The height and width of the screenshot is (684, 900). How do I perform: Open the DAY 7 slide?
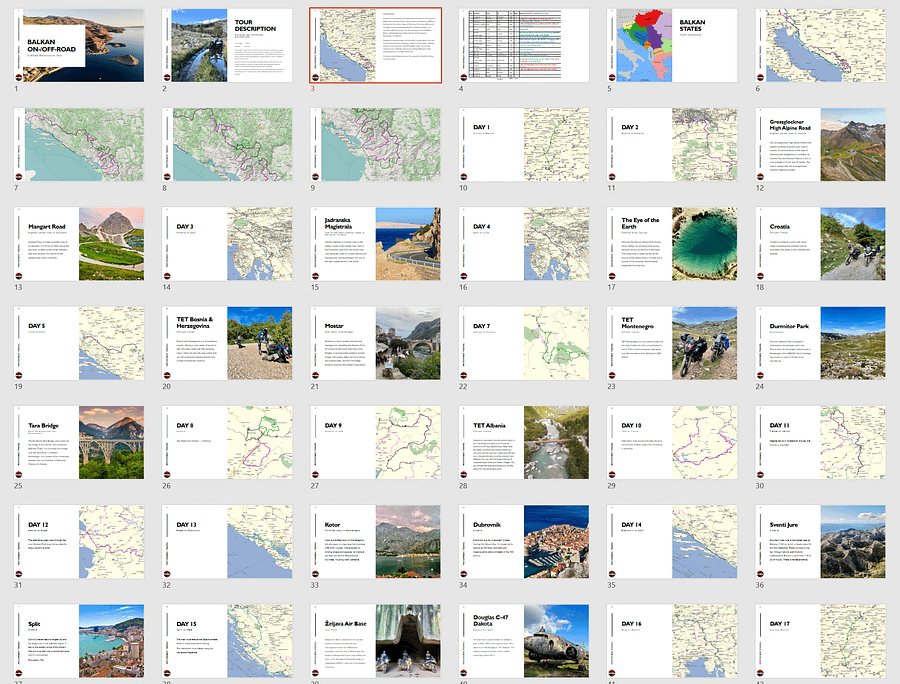click(x=524, y=343)
